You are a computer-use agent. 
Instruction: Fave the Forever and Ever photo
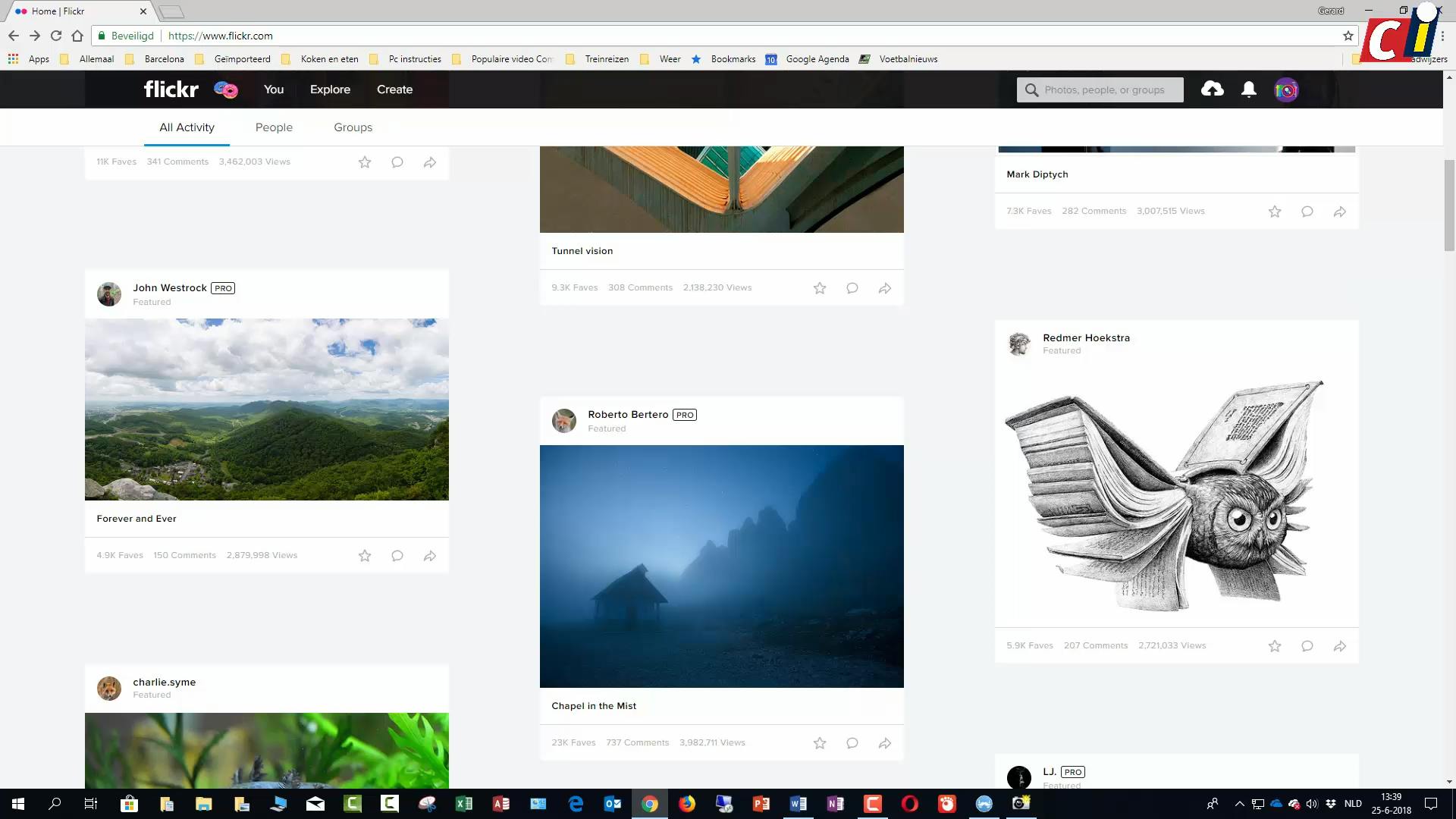point(365,556)
